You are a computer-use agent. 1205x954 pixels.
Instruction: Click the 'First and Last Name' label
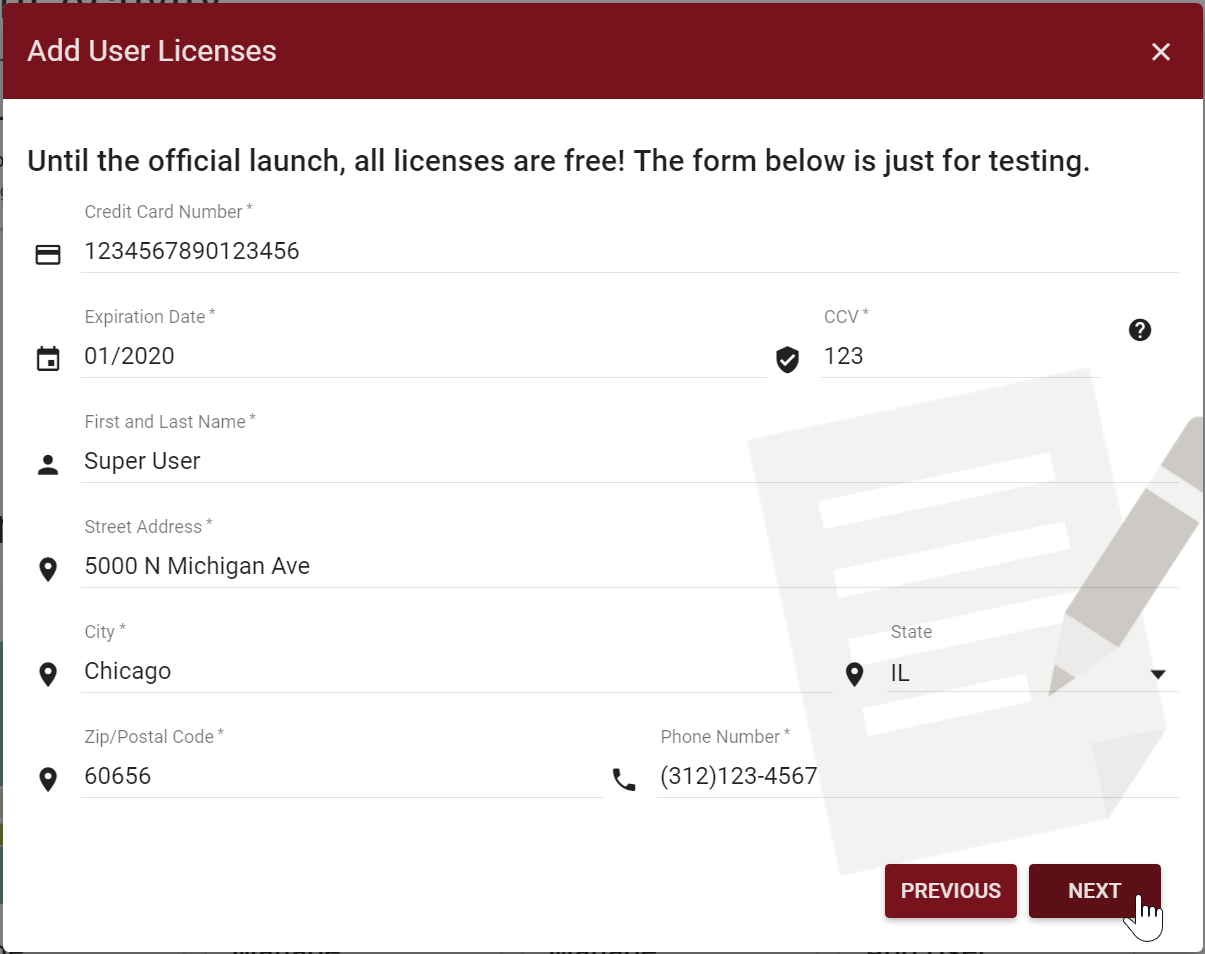tap(170, 422)
